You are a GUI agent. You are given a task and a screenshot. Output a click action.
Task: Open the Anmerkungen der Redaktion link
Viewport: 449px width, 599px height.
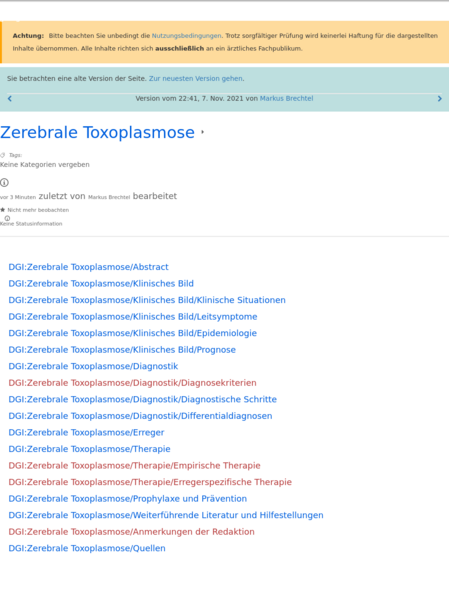point(131,532)
